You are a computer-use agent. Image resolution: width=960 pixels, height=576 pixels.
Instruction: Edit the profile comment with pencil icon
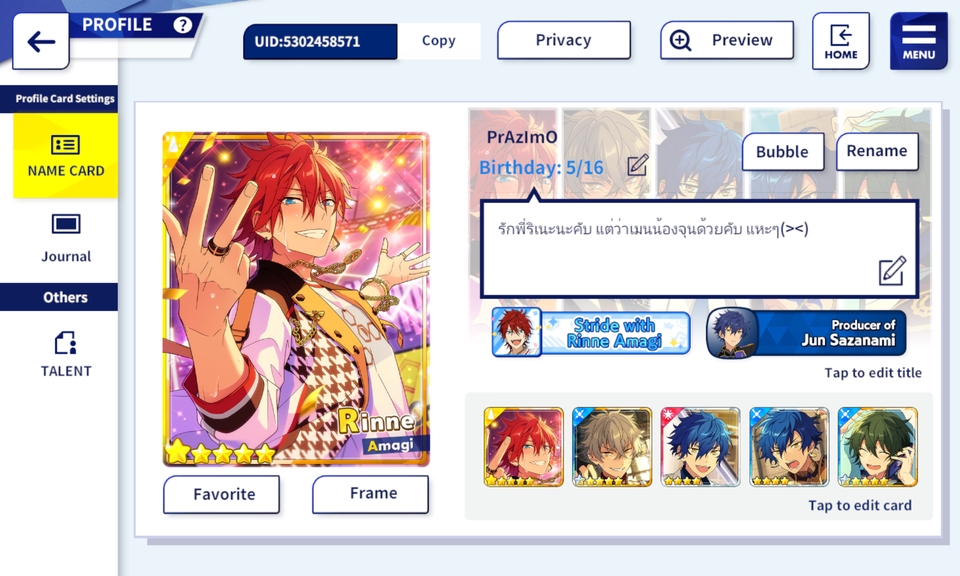coord(891,271)
